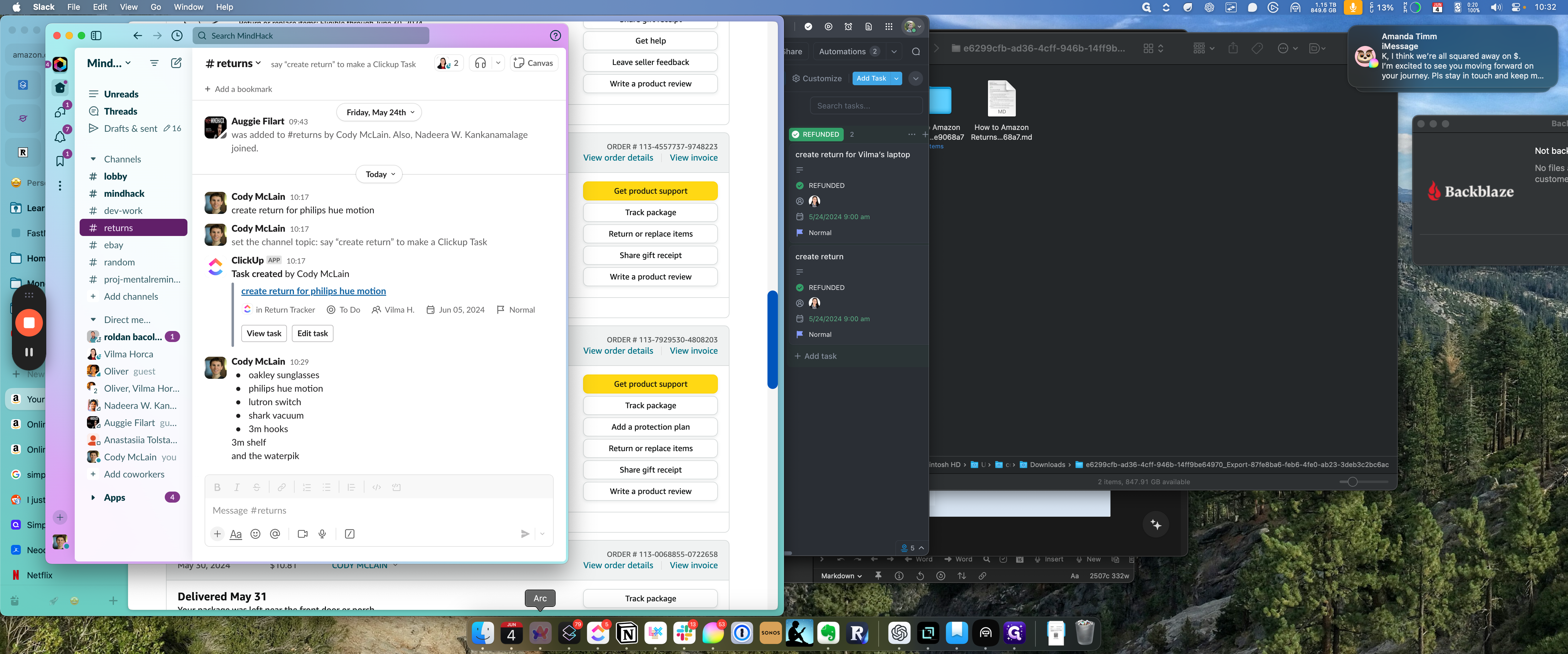Viewport: 1568px width, 654px height.
Task: Open the dev-work channel
Action: click(x=133, y=211)
